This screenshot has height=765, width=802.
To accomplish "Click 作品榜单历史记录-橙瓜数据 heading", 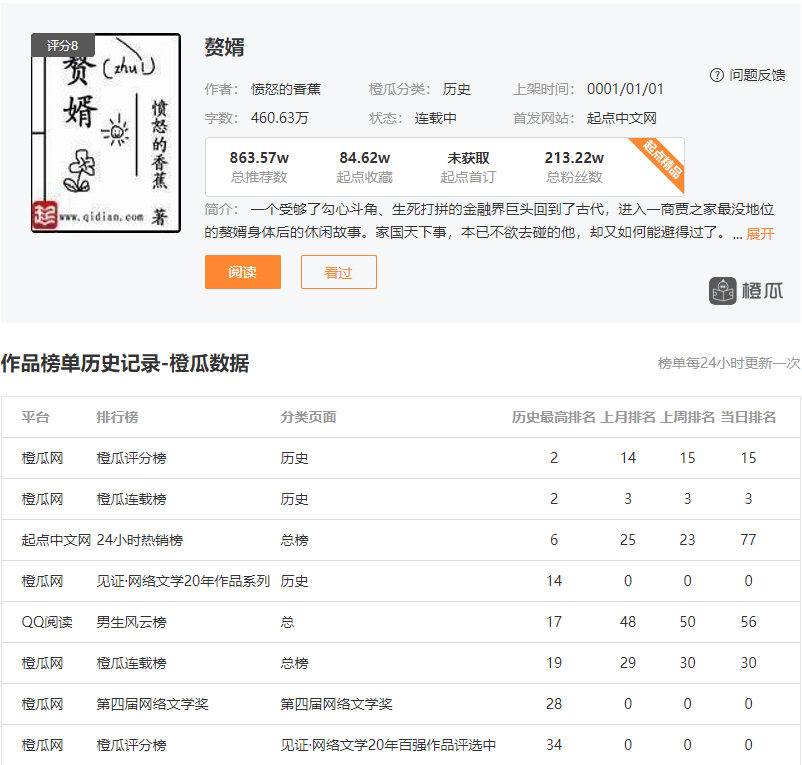I will 125,364.
